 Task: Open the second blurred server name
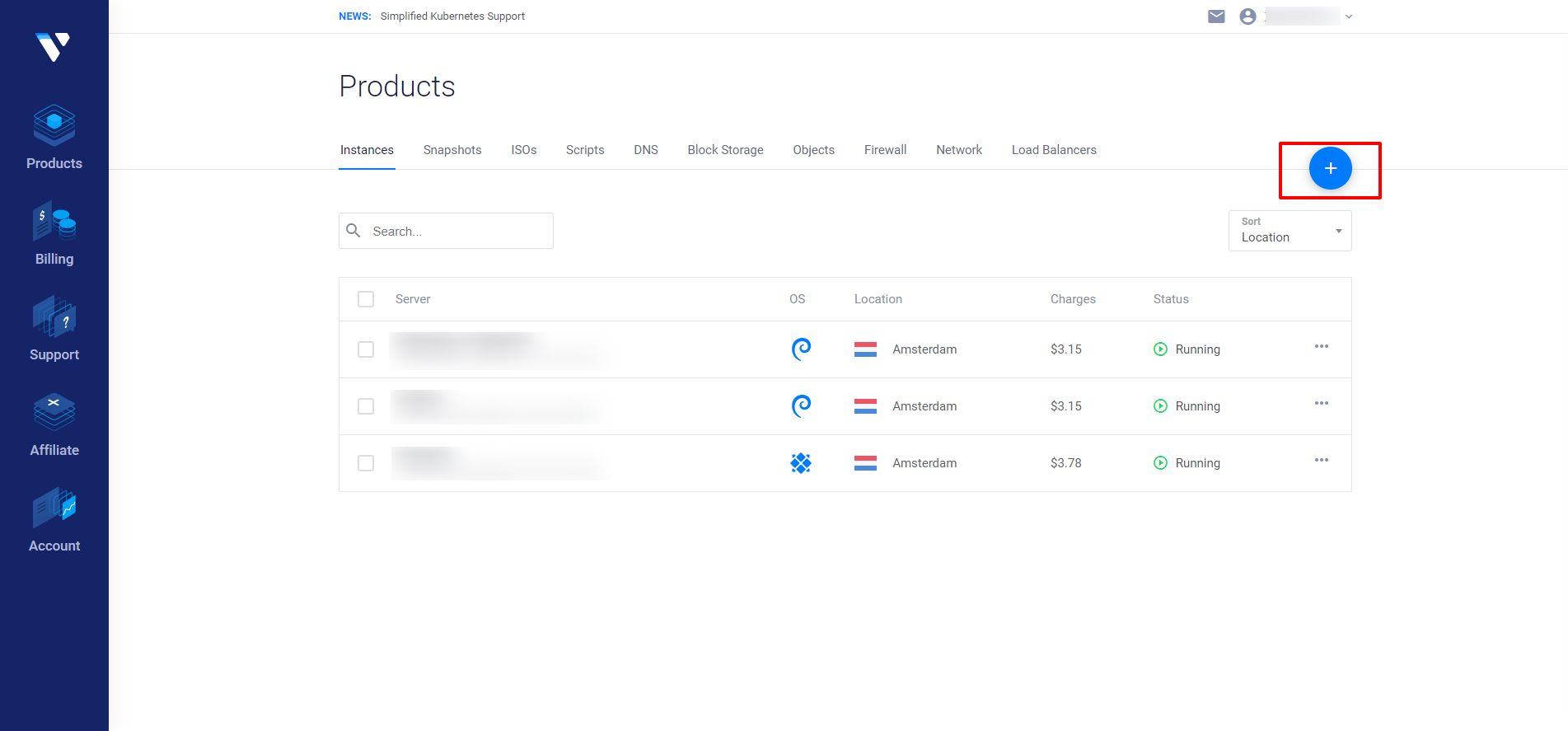[498, 406]
